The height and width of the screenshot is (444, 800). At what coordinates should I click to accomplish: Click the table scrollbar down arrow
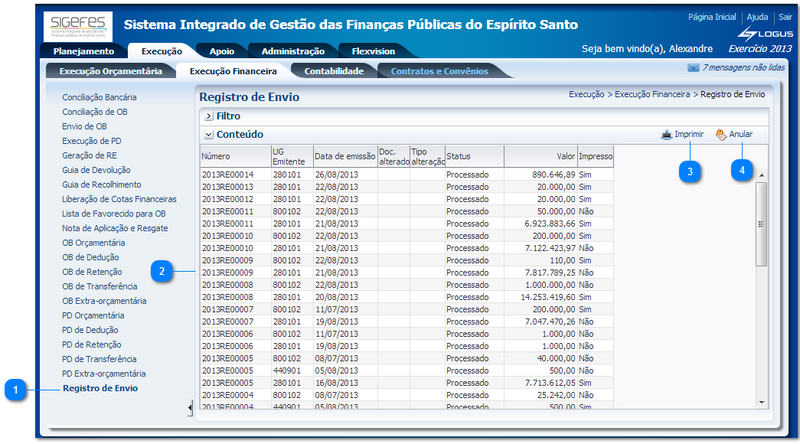point(761,403)
